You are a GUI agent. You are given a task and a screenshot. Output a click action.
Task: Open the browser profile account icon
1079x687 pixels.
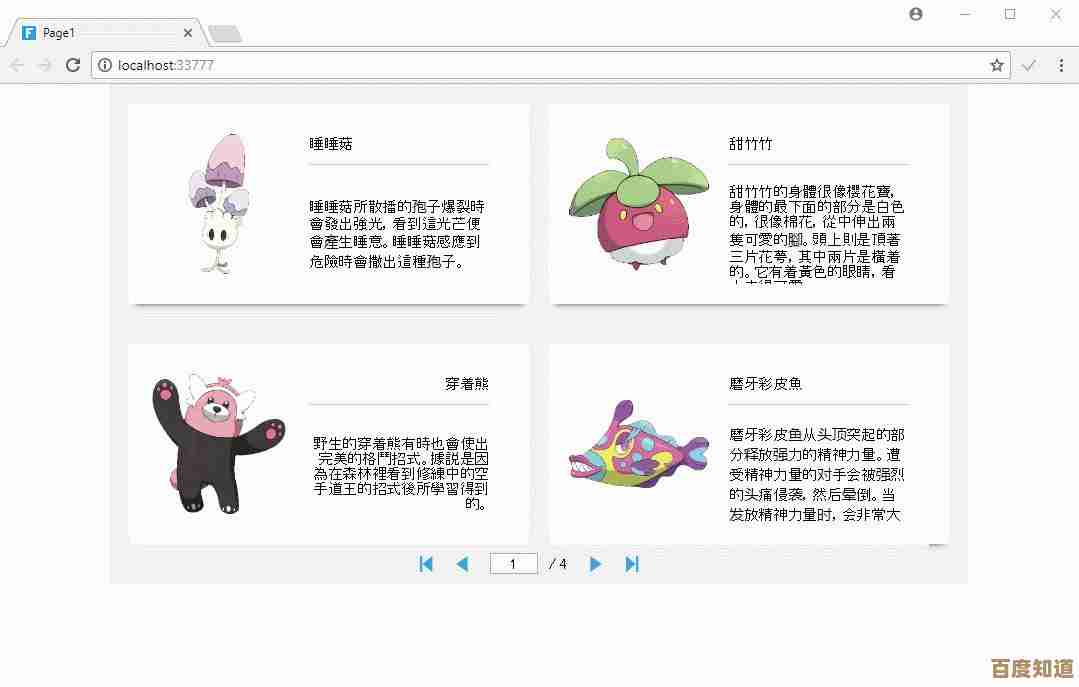915,14
